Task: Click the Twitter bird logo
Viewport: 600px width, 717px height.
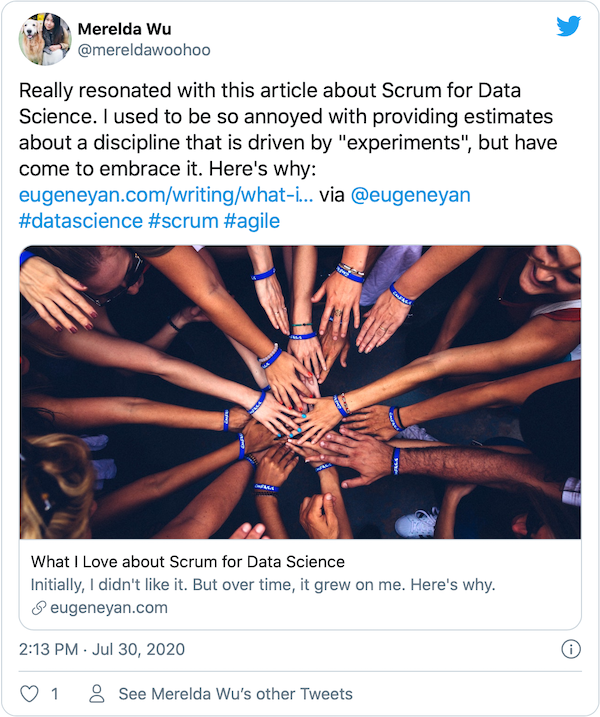Action: click(x=569, y=27)
